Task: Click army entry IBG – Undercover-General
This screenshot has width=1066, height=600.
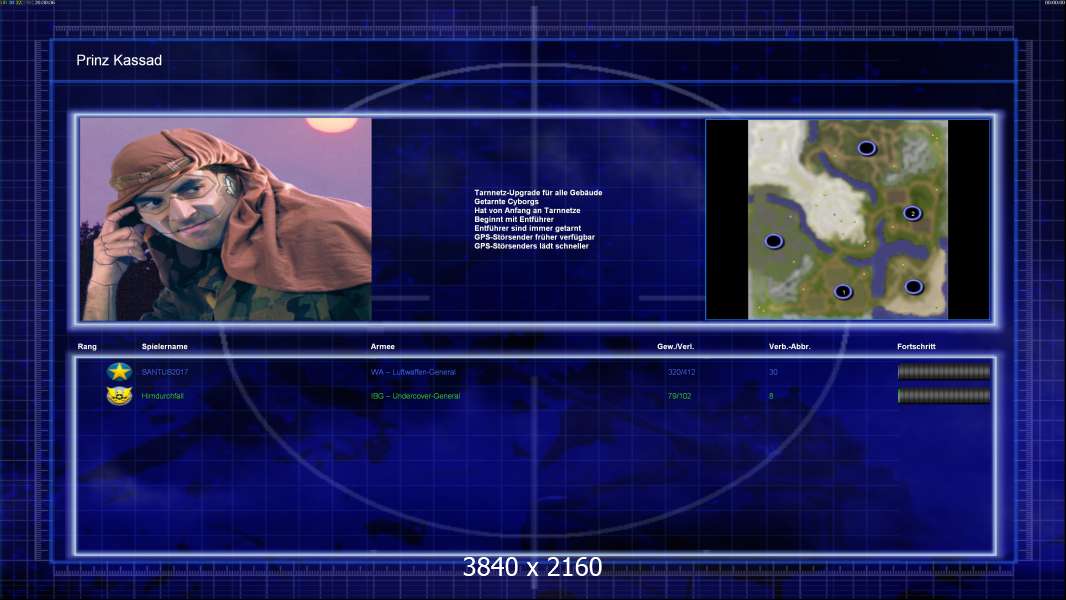Action: coord(415,396)
